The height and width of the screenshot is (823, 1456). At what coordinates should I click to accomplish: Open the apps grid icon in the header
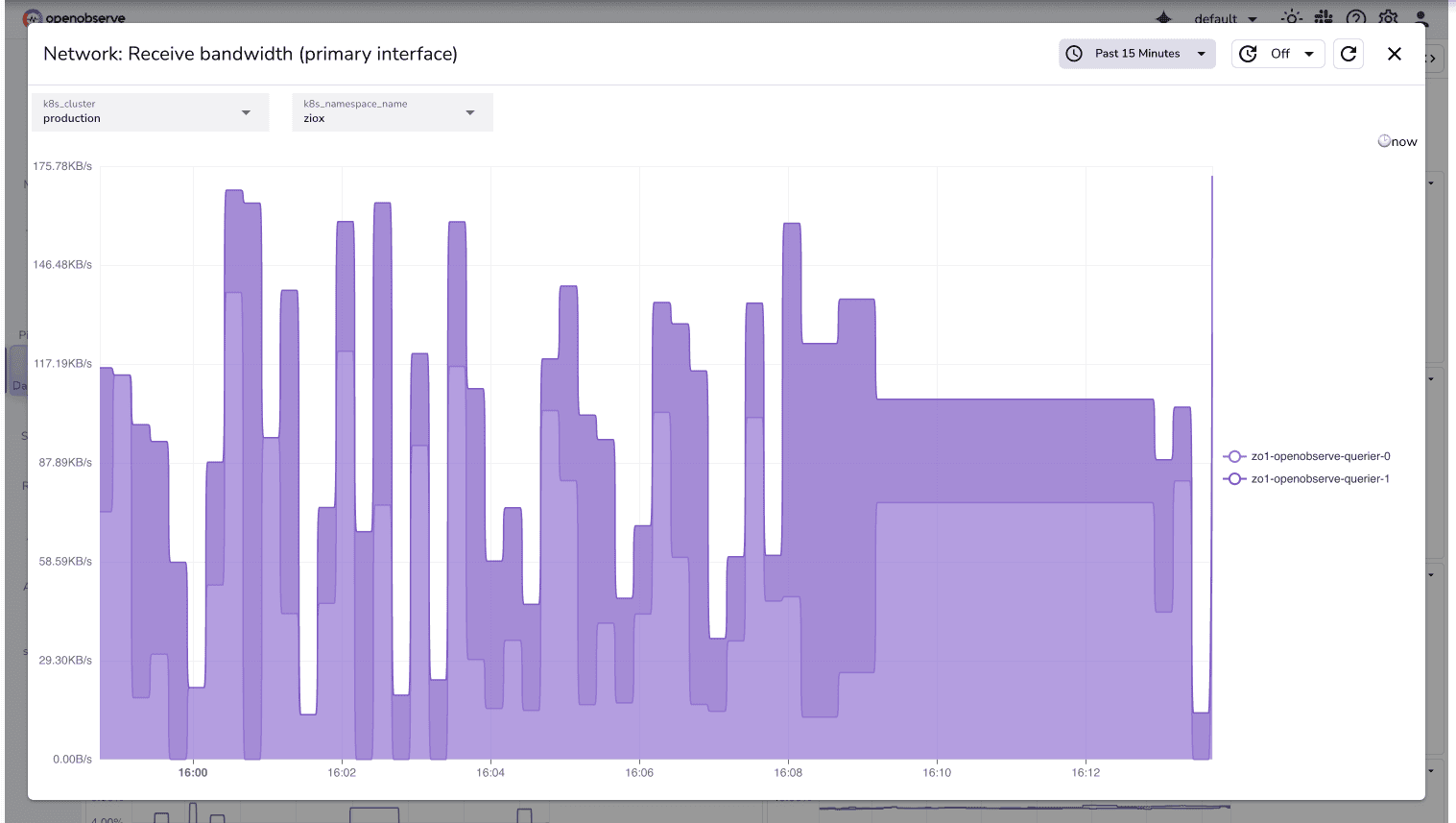click(1323, 17)
